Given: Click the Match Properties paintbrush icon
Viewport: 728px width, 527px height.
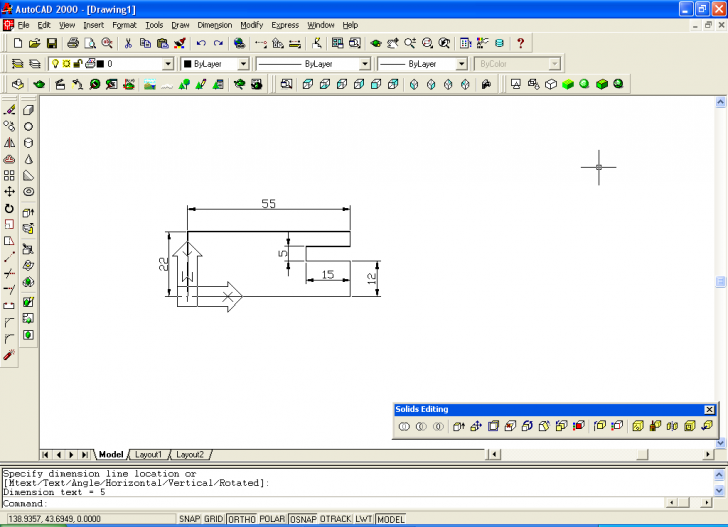Looking at the screenshot, I should [x=180, y=43].
